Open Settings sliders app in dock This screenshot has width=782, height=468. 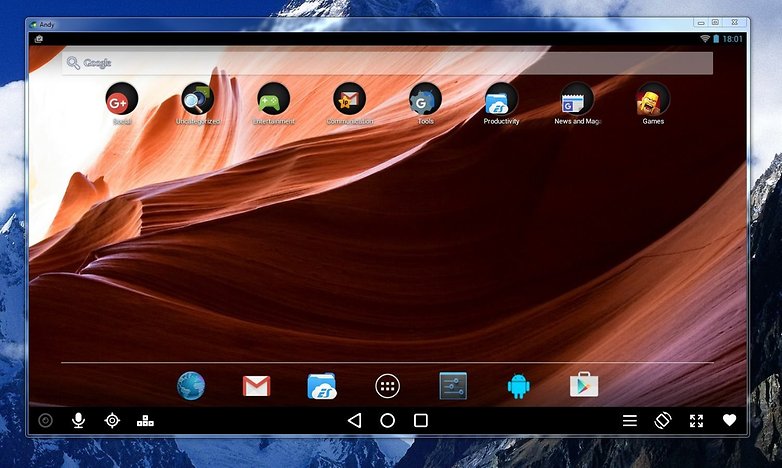[x=453, y=386]
